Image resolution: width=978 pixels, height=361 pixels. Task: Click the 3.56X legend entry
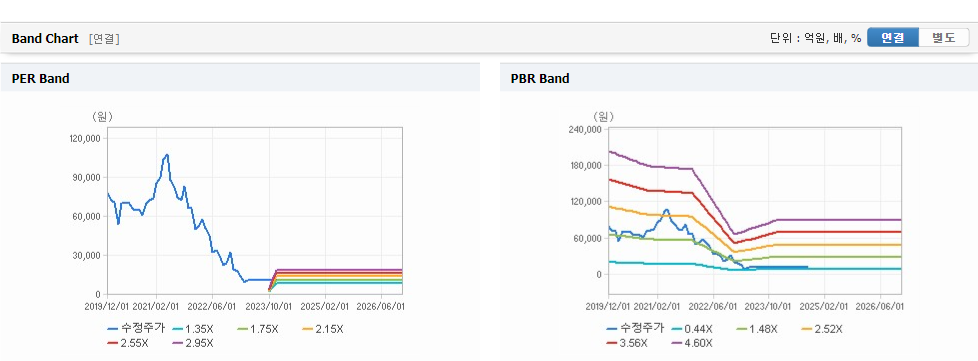(x=627, y=343)
